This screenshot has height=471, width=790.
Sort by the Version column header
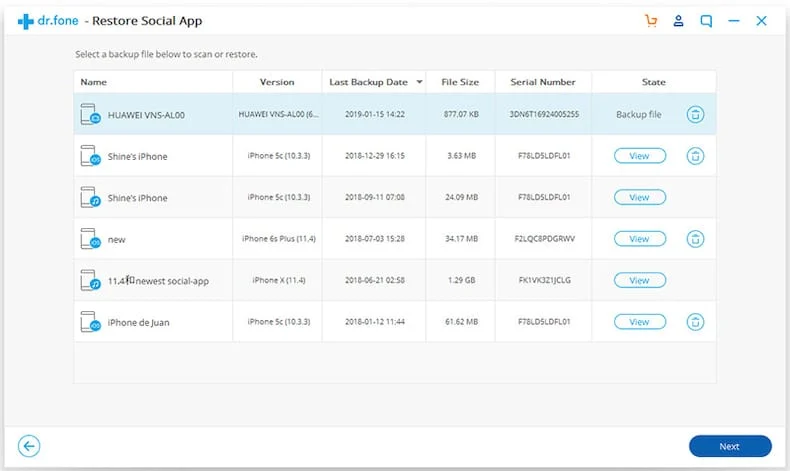tap(277, 82)
